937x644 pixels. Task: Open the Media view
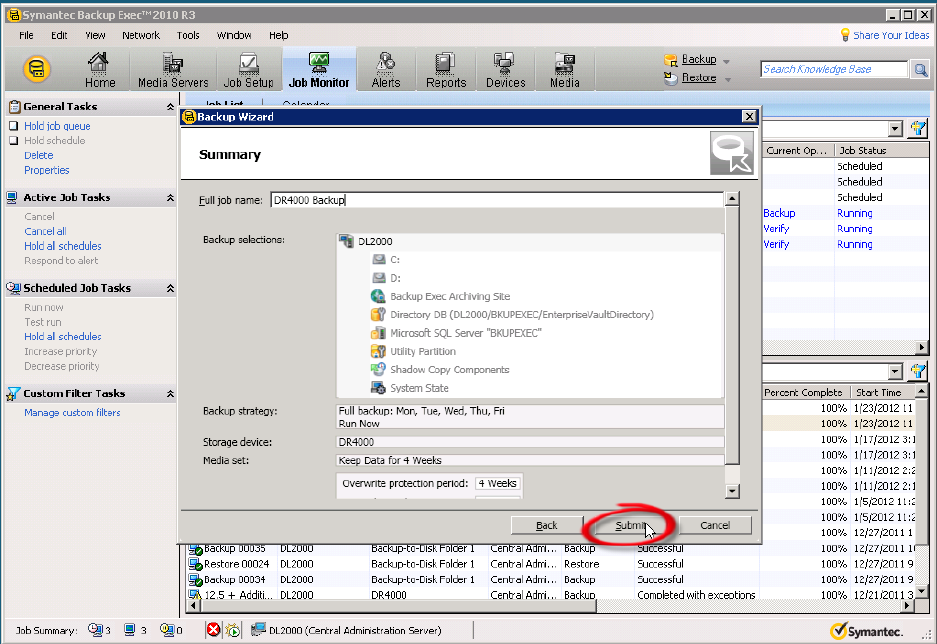[565, 69]
